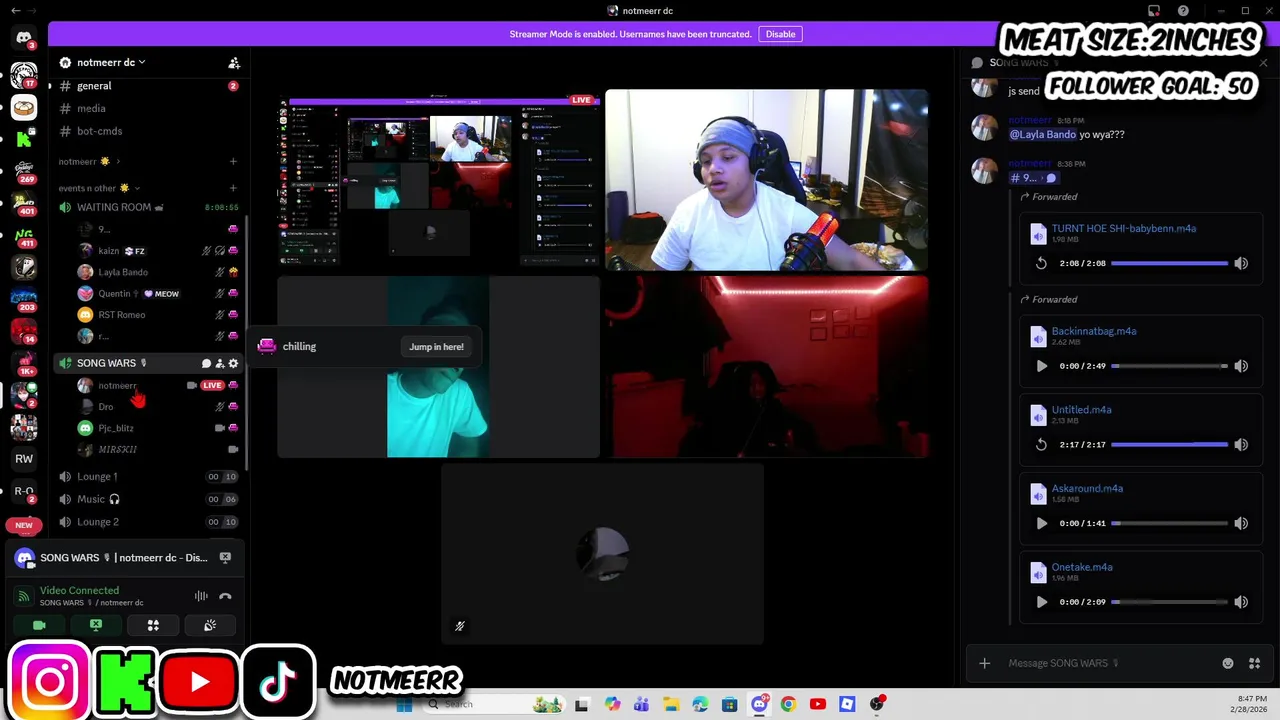This screenshot has width=1280, height=720.
Task: Mute the Onetake.m4a audio
Action: [x=1241, y=602]
